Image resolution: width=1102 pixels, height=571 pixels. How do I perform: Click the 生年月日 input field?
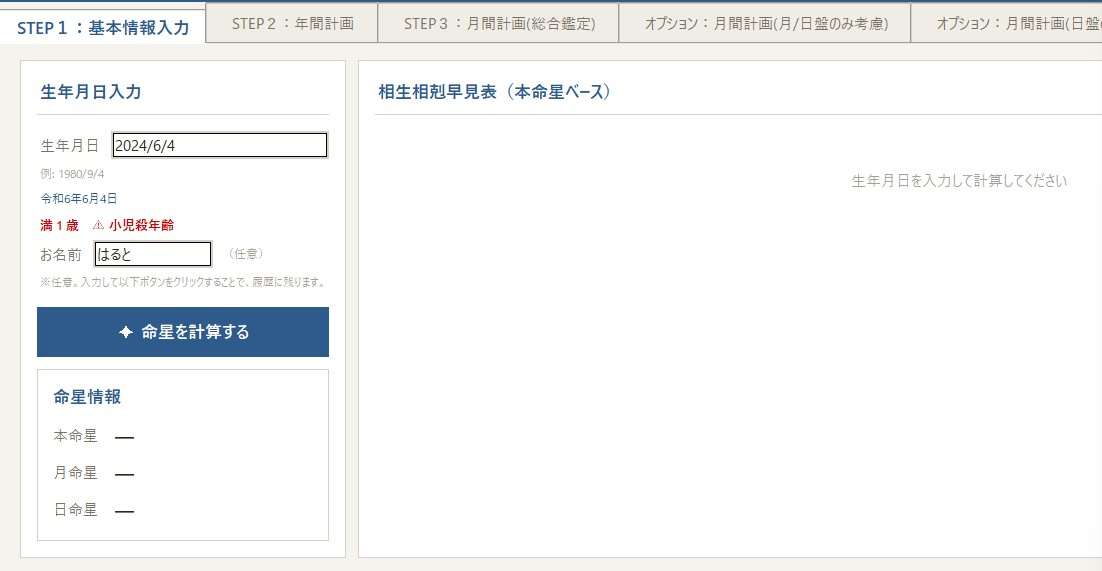coord(219,146)
